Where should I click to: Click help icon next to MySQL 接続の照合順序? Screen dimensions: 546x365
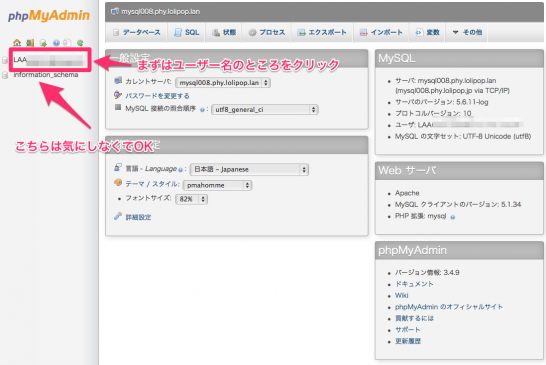coord(202,110)
